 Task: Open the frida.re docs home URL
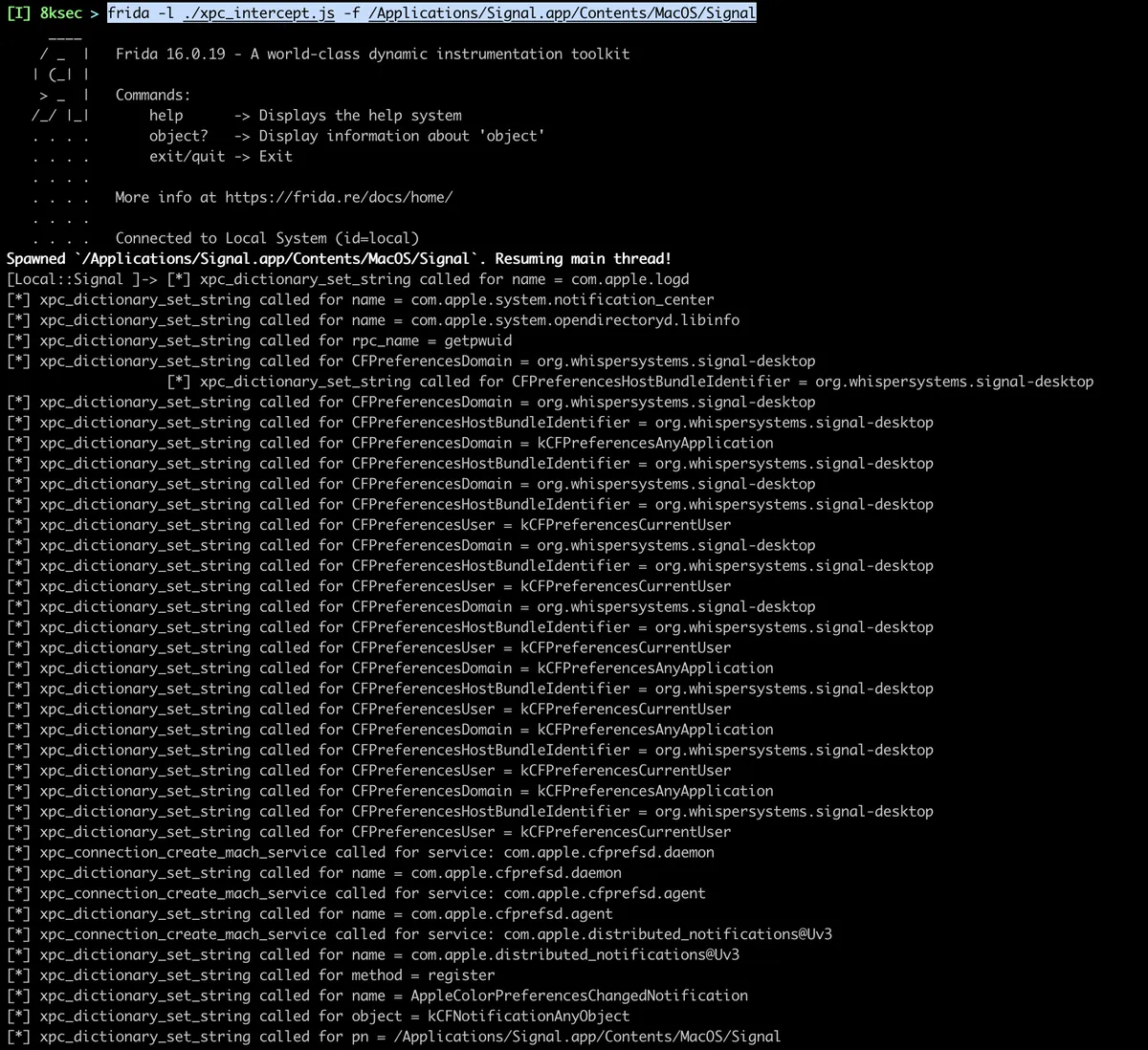338,197
